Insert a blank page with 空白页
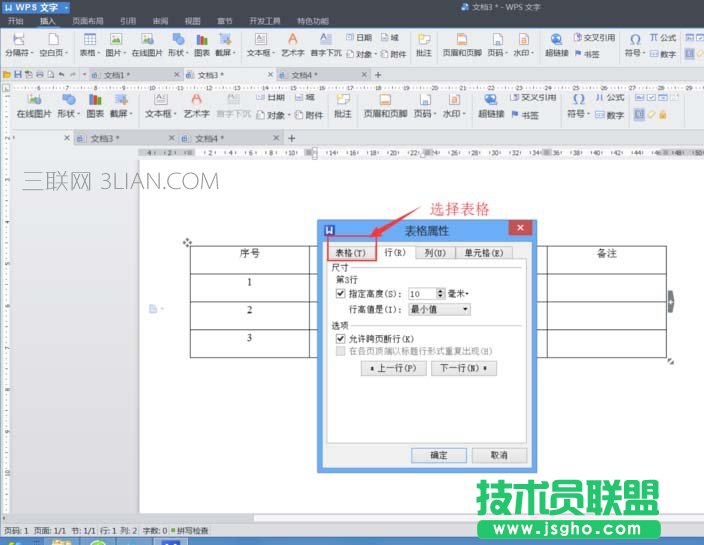Viewport: 704px width, 545px height. point(53,45)
